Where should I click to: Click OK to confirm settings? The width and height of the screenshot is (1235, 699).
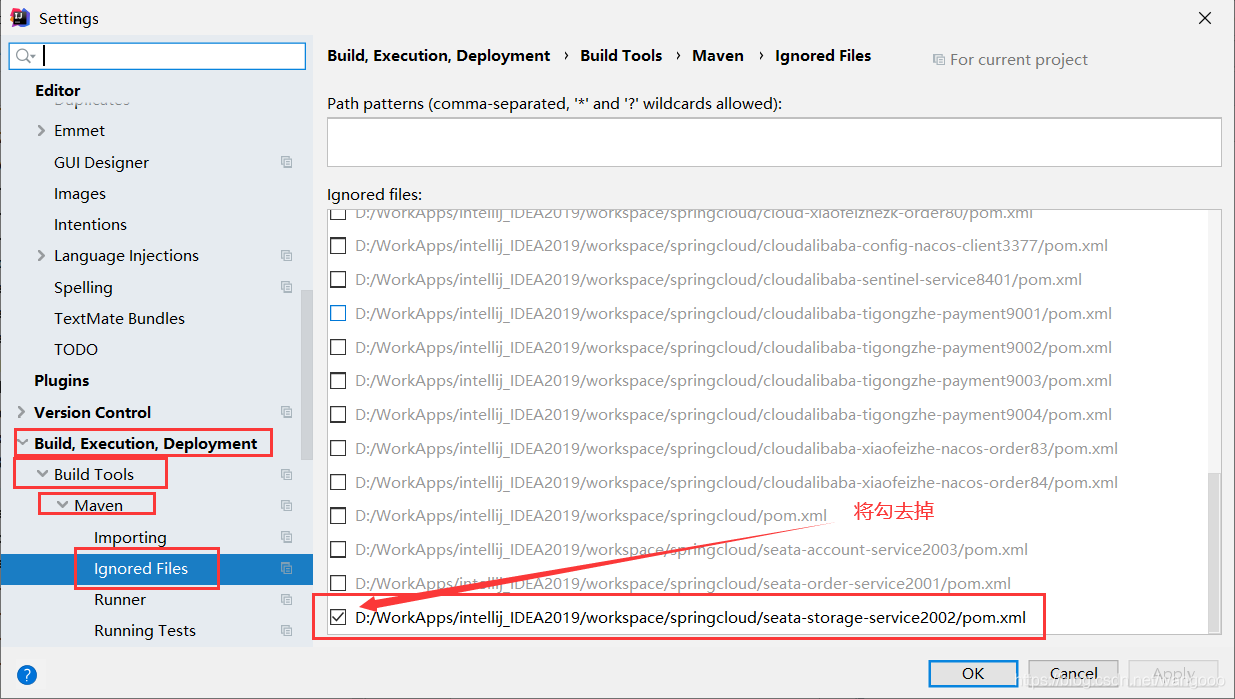tap(973, 673)
